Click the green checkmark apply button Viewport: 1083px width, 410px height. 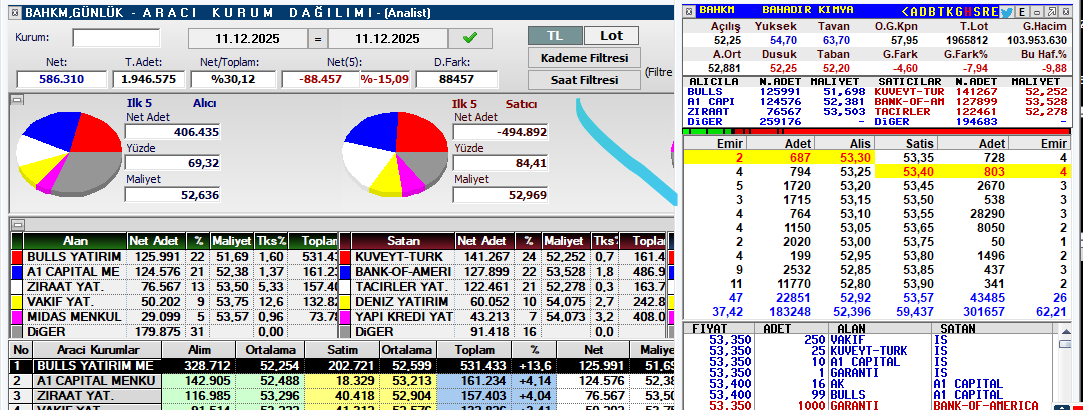[470, 38]
